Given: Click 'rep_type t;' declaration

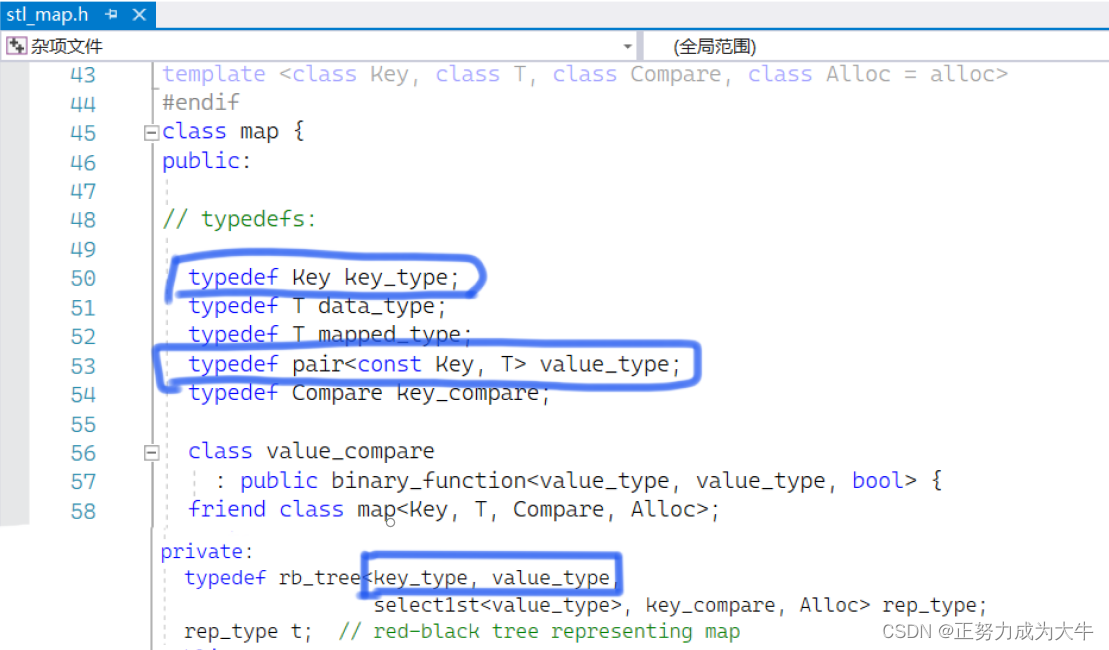Looking at the screenshot, I should (248, 632).
